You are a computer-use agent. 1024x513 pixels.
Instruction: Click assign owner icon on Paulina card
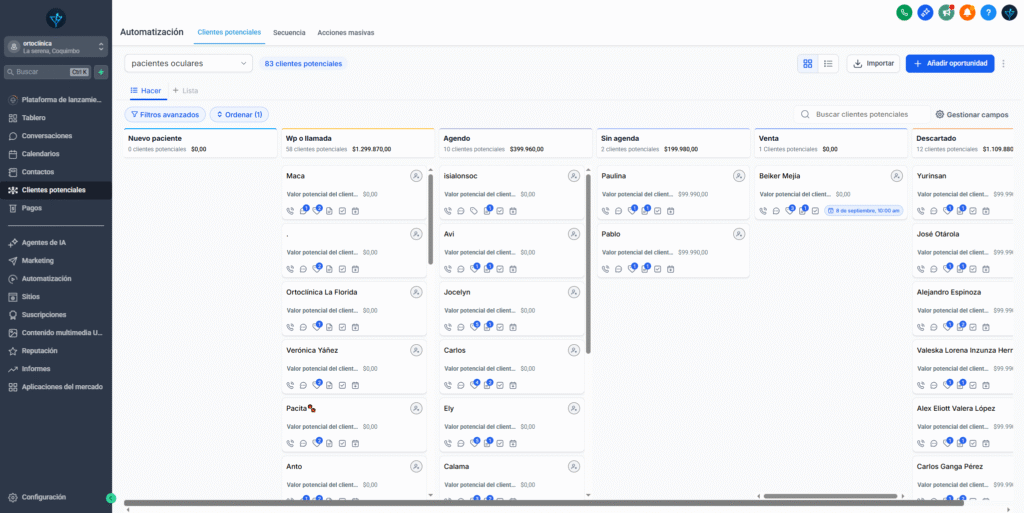tap(739, 176)
